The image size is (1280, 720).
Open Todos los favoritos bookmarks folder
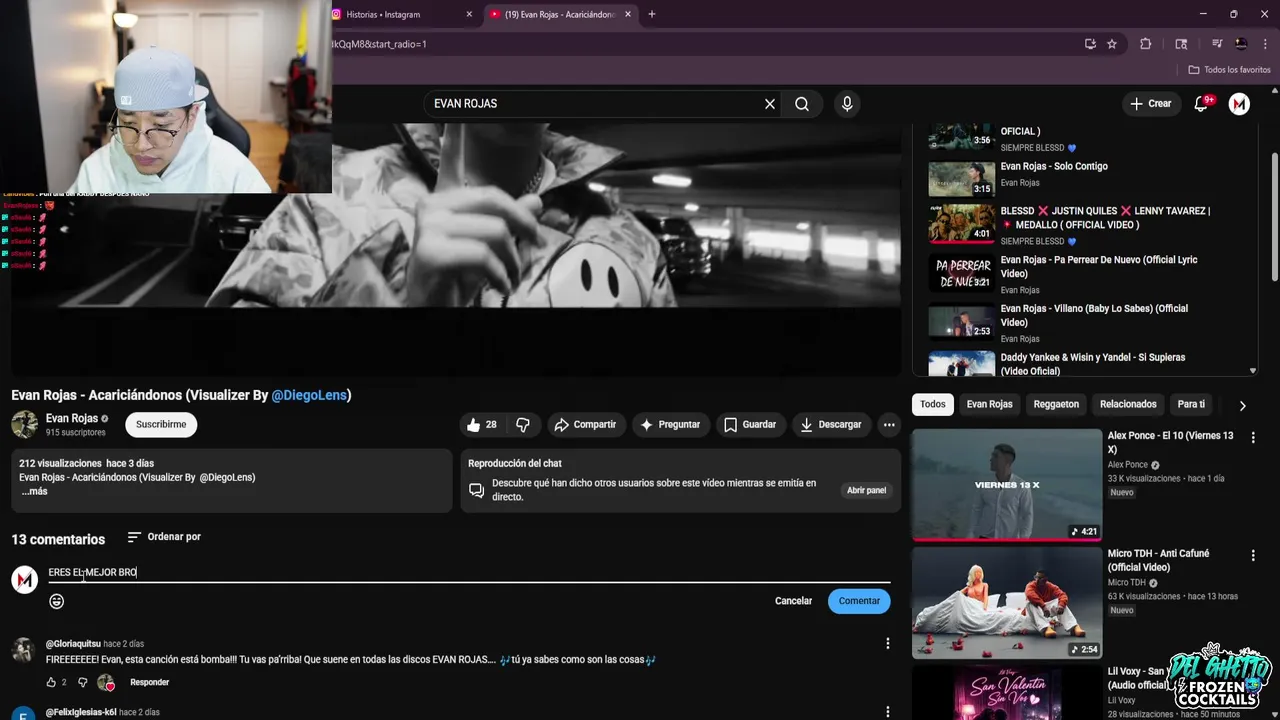pos(1229,70)
